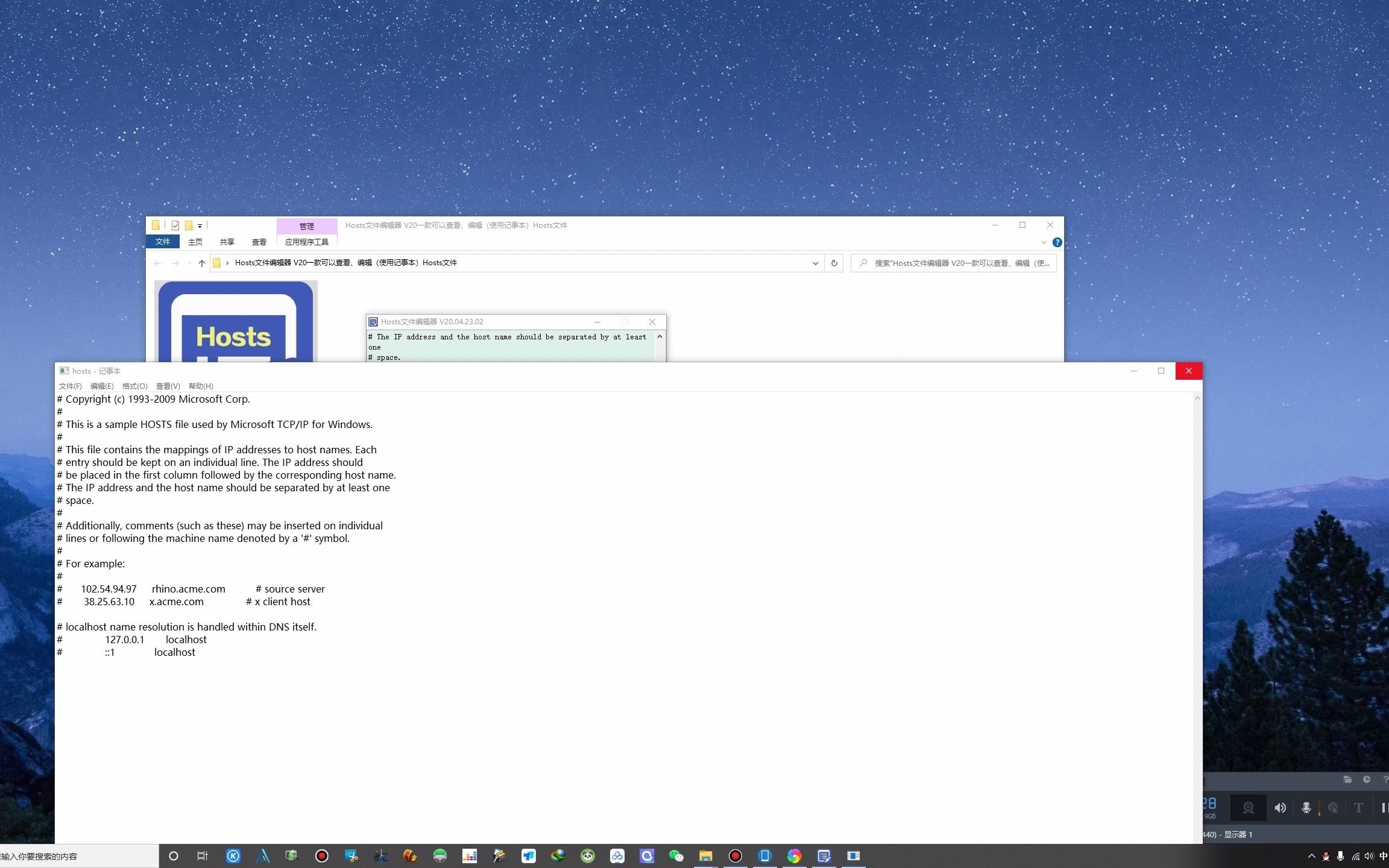
Task: Expand the Explorer ribbon chevron
Action: point(1044,242)
